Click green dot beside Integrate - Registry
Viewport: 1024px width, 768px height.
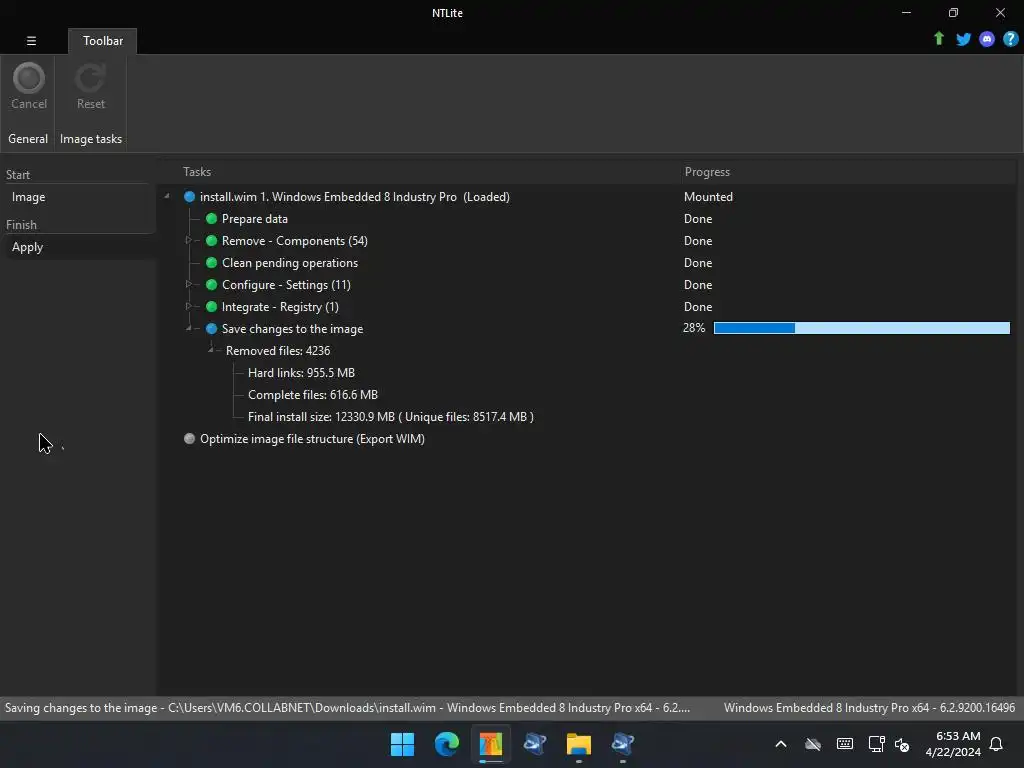211,306
